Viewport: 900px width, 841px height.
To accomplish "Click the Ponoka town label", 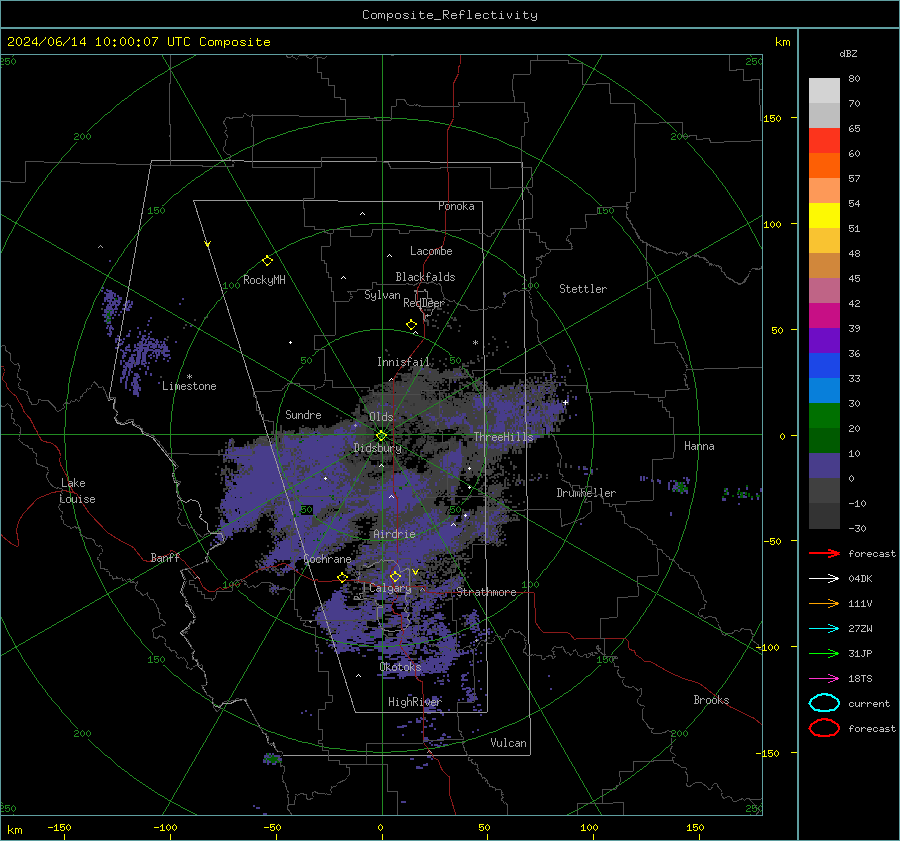I will click(456, 206).
